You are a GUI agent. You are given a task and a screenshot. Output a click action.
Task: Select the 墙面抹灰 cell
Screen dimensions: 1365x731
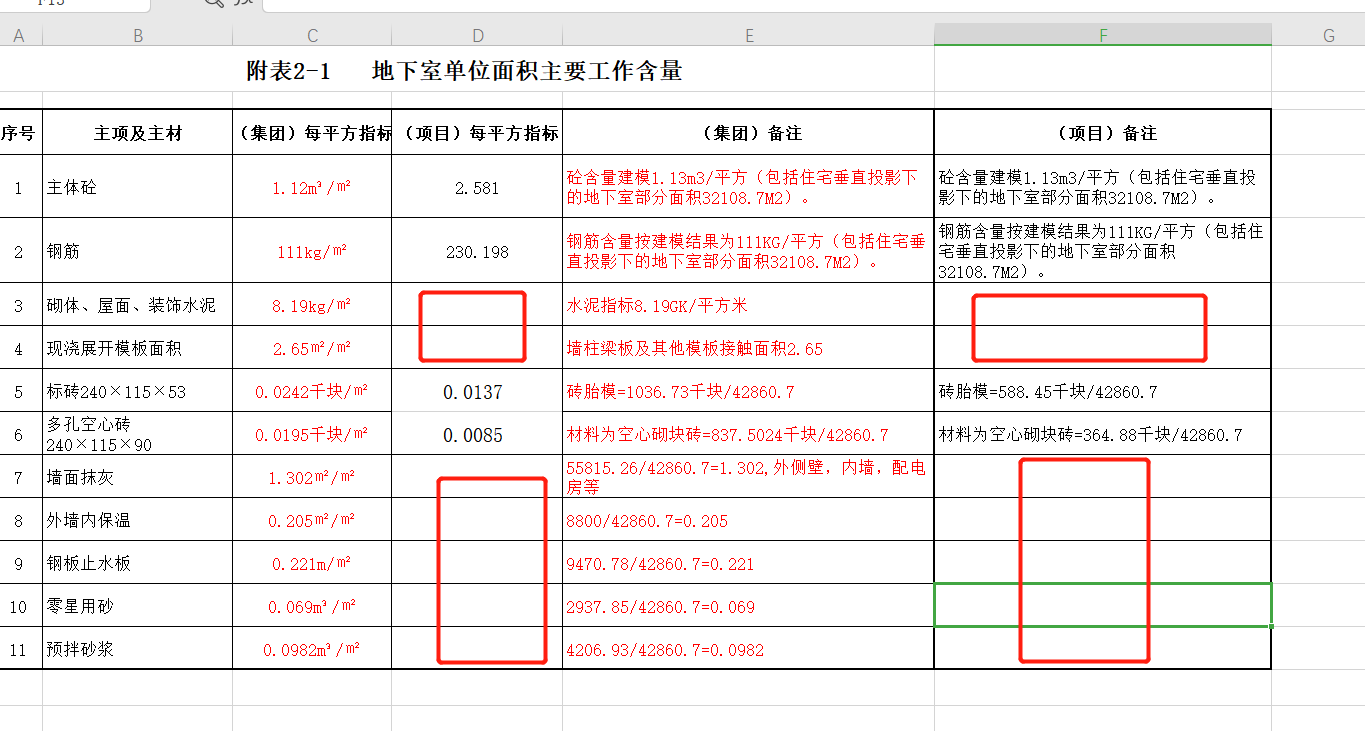click(138, 477)
